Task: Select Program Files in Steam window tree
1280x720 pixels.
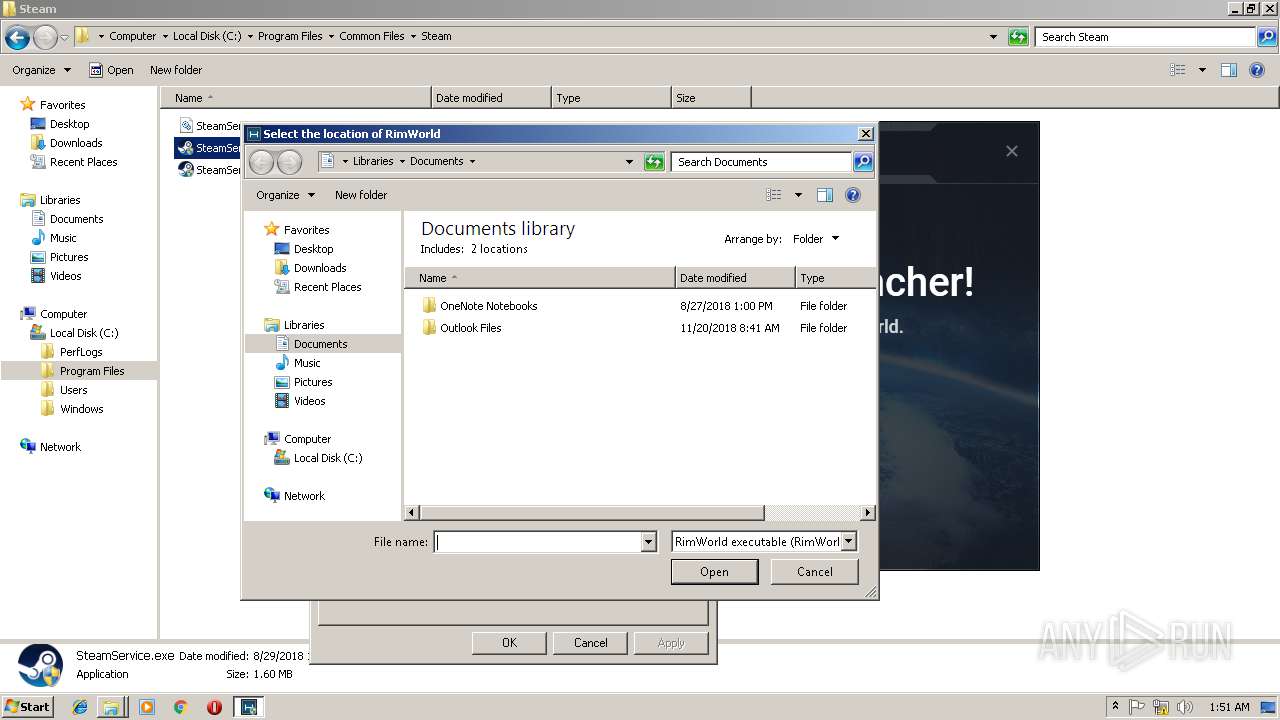Action: 83,371
